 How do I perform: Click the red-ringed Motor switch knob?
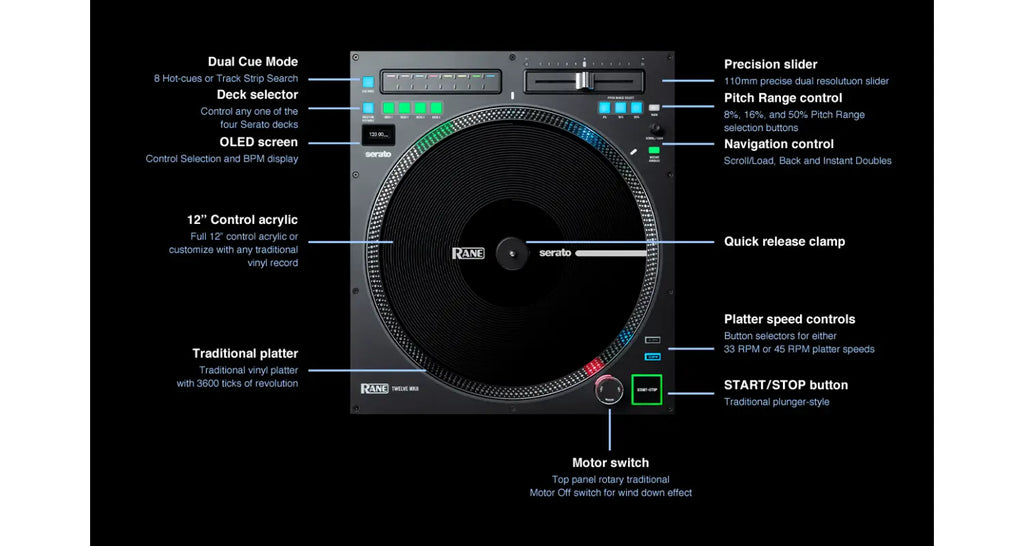tap(609, 390)
